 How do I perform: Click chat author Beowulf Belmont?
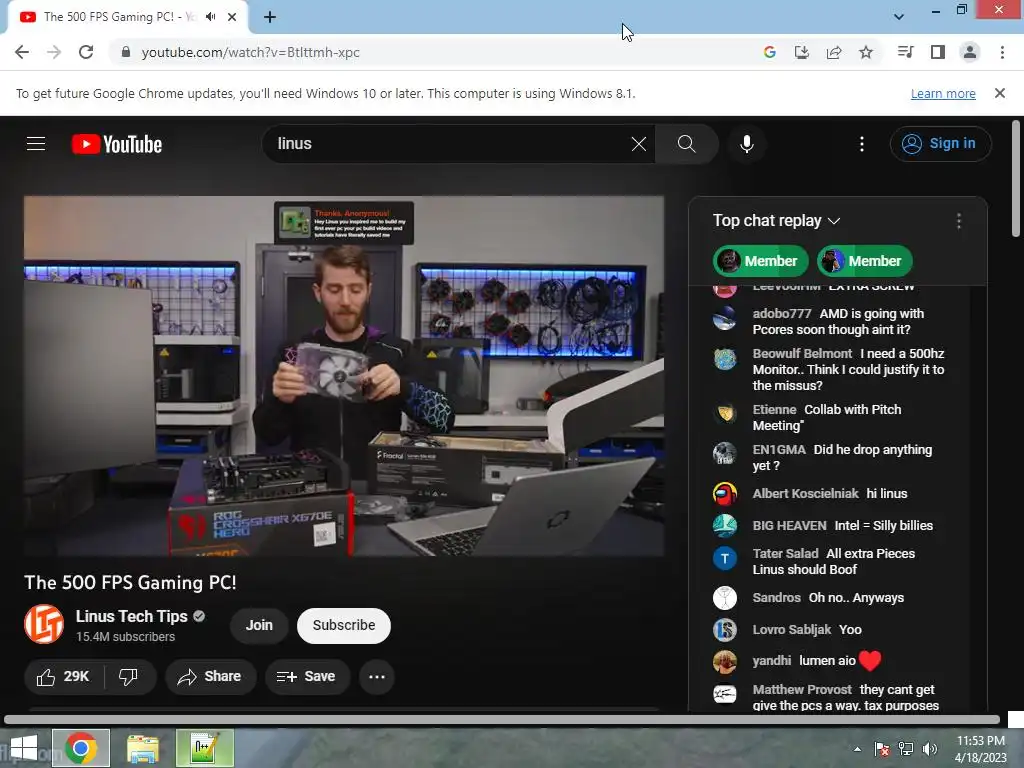point(802,353)
